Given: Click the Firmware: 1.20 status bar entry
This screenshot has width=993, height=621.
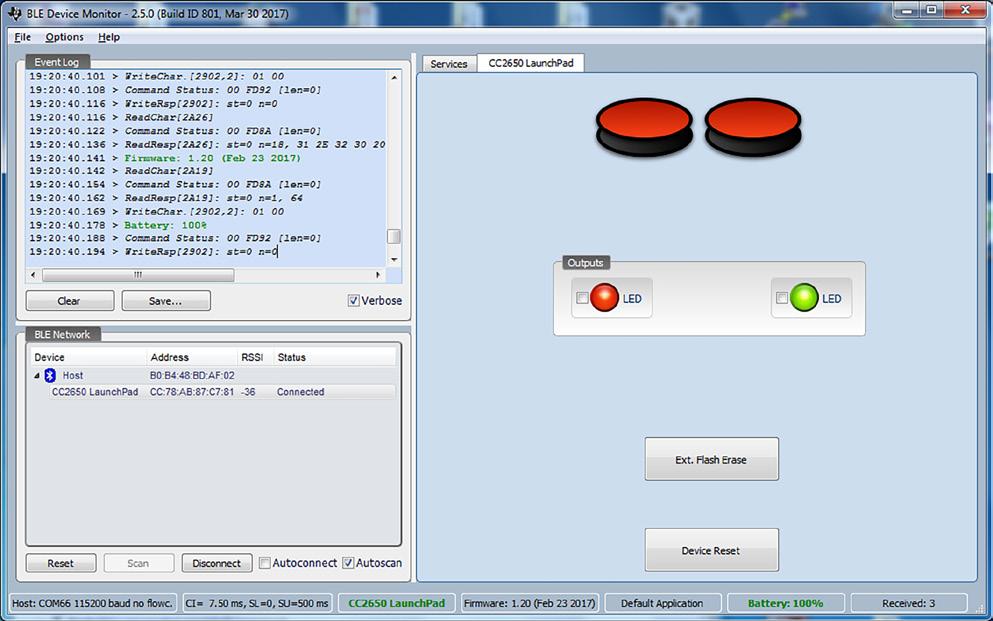Looking at the screenshot, I should click(x=530, y=603).
